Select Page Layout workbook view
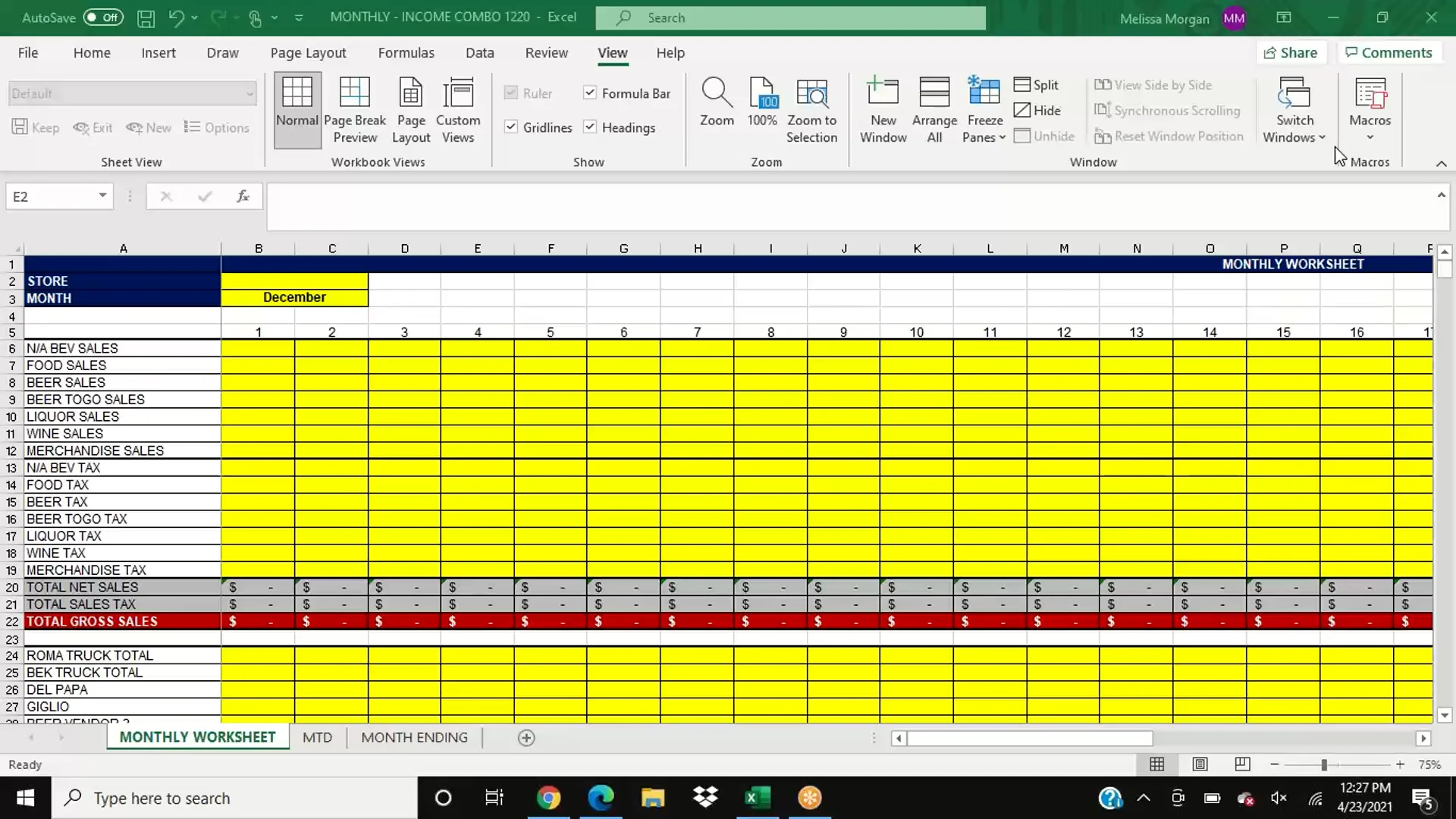The image size is (1456, 819). [x=410, y=108]
